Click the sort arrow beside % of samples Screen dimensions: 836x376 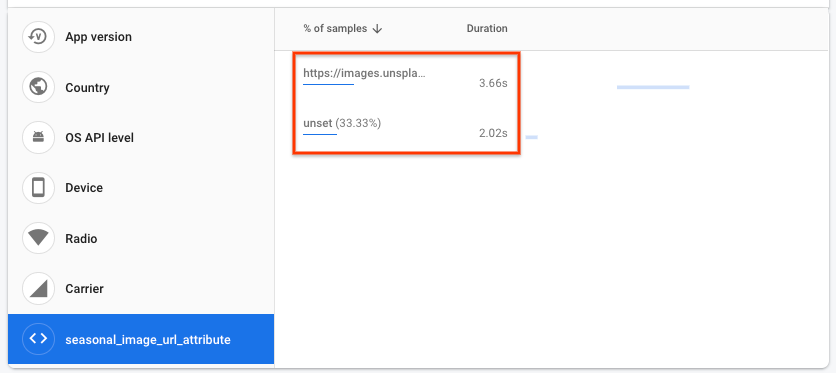tap(377, 29)
